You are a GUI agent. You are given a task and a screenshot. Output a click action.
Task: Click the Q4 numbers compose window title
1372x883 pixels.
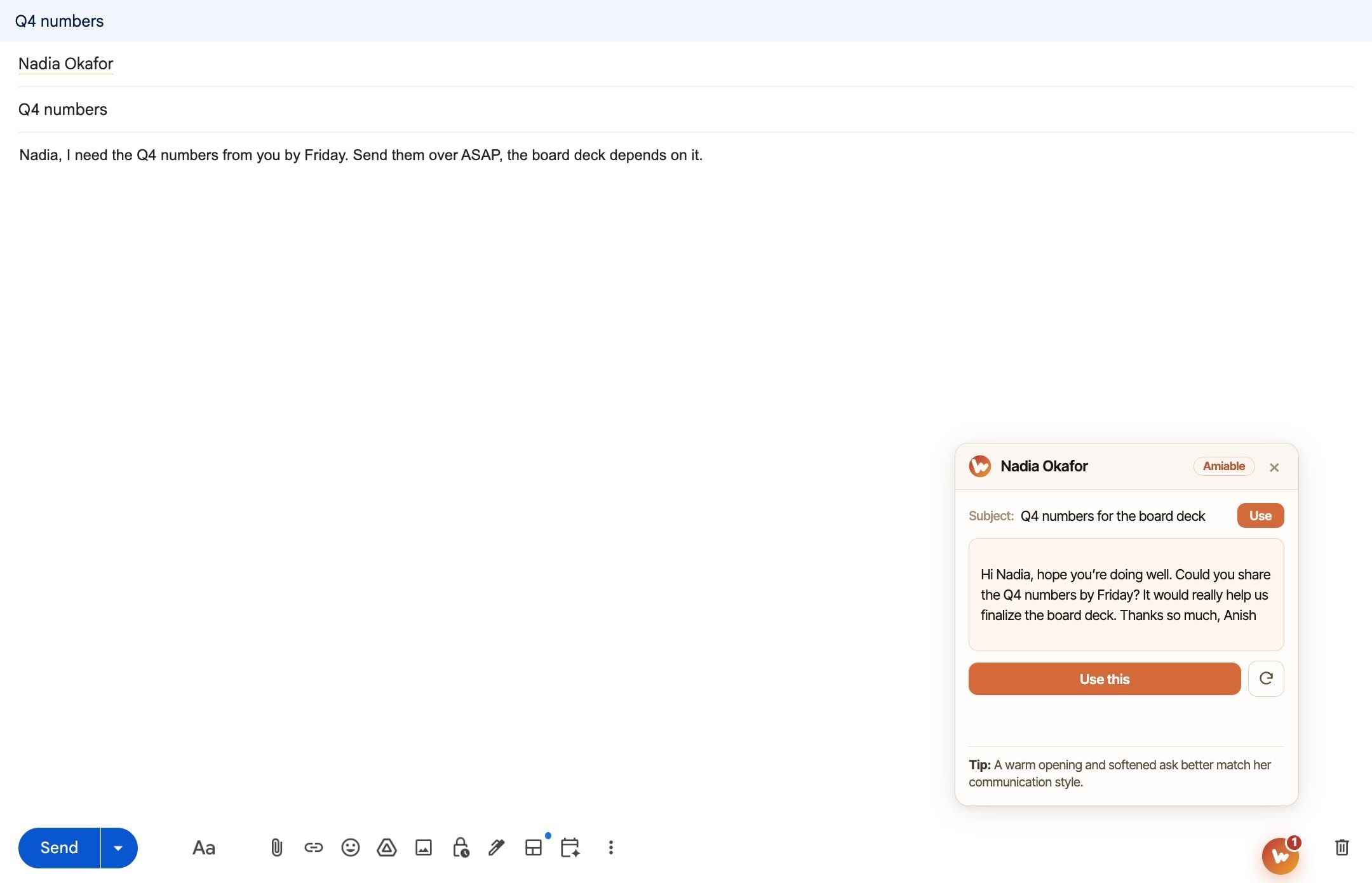pyautogui.click(x=59, y=21)
